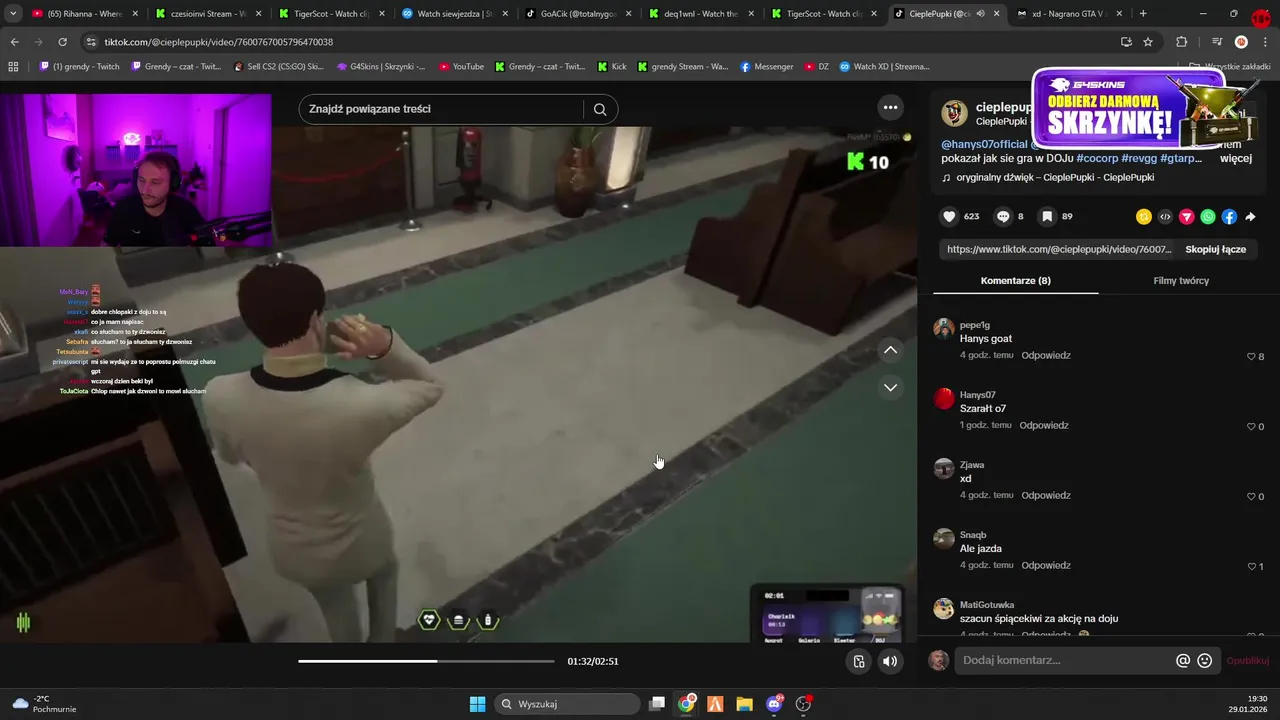Toggle the autoscroll icon beside volume
Viewport: 1280px width, 720px height.
coord(859,661)
